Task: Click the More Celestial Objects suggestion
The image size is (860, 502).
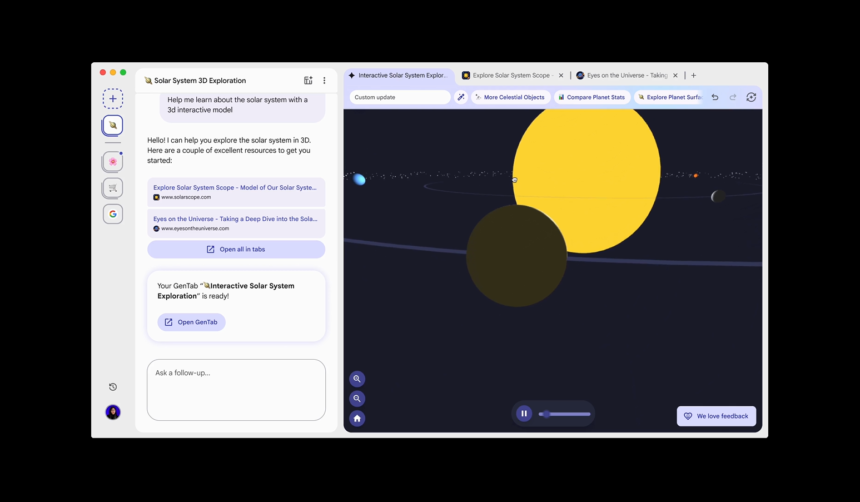Action: 510,97
